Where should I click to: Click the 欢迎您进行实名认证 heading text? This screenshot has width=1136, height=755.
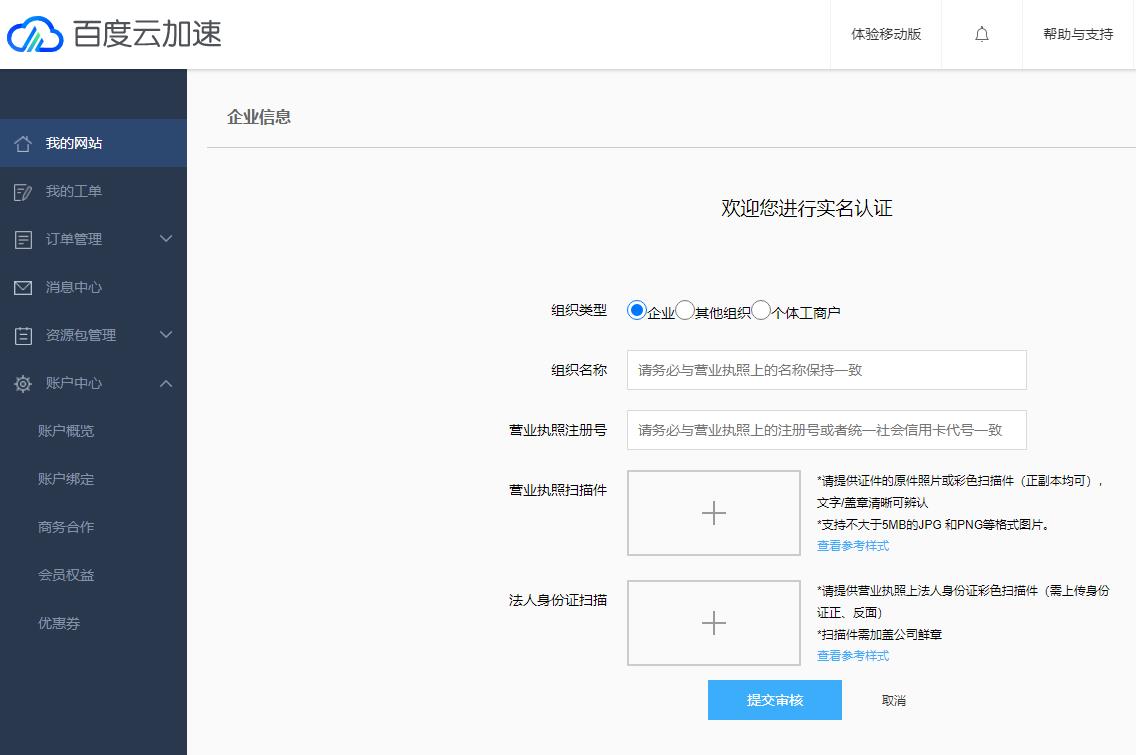pyautogui.click(x=806, y=209)
